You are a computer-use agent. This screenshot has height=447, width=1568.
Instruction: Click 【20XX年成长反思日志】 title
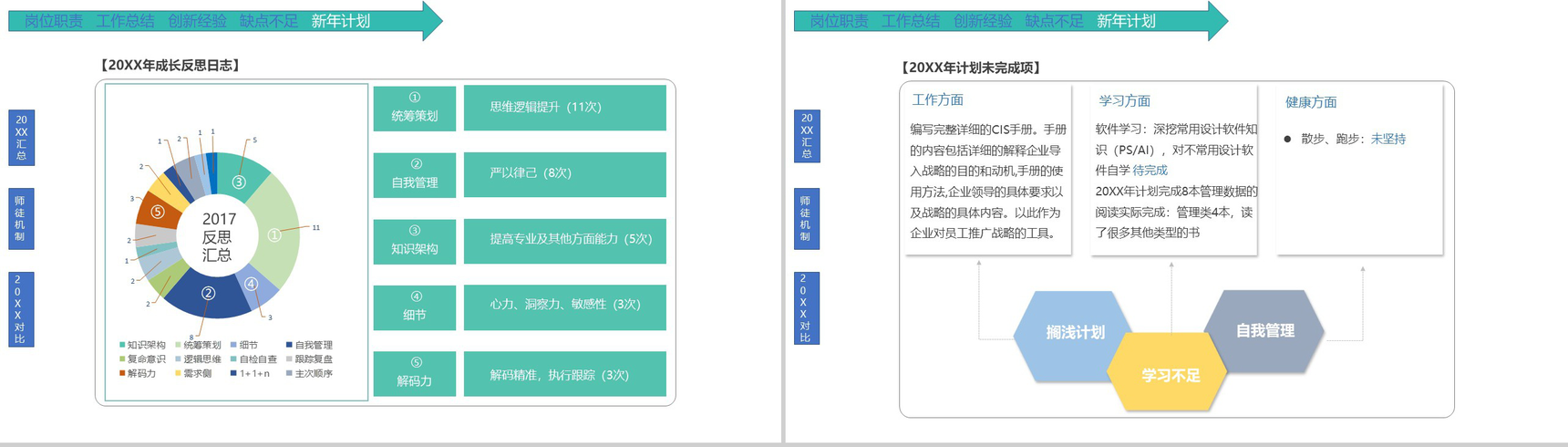pos(169,65)
